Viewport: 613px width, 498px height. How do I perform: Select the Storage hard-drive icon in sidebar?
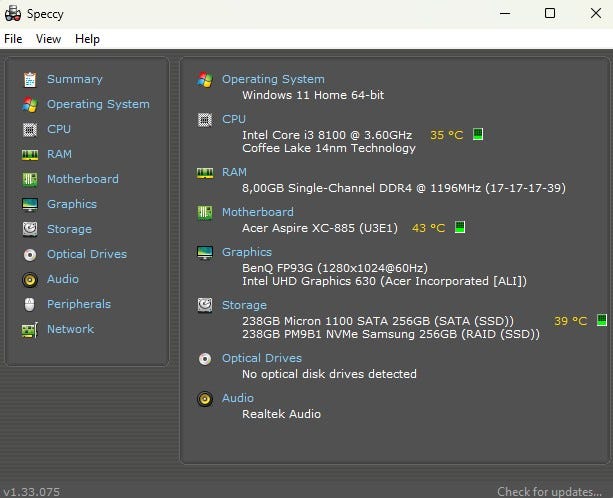(x=30, y=229)
